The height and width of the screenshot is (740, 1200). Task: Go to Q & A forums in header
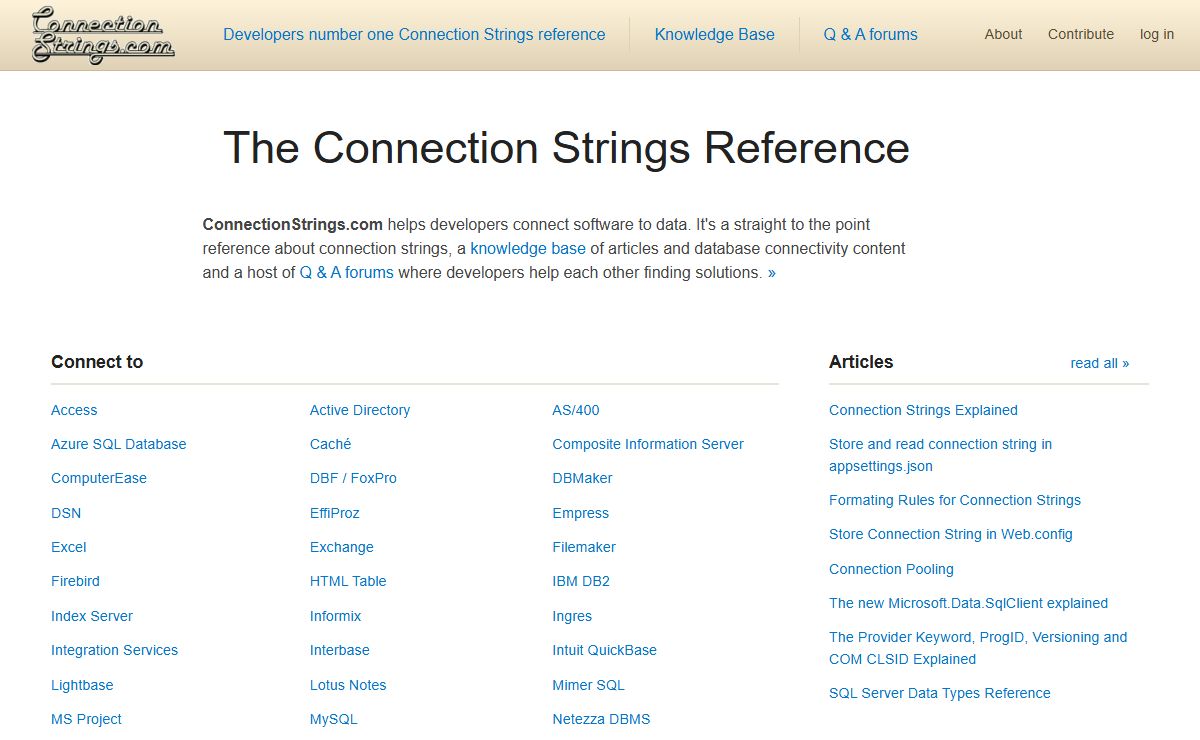(870, 34)
